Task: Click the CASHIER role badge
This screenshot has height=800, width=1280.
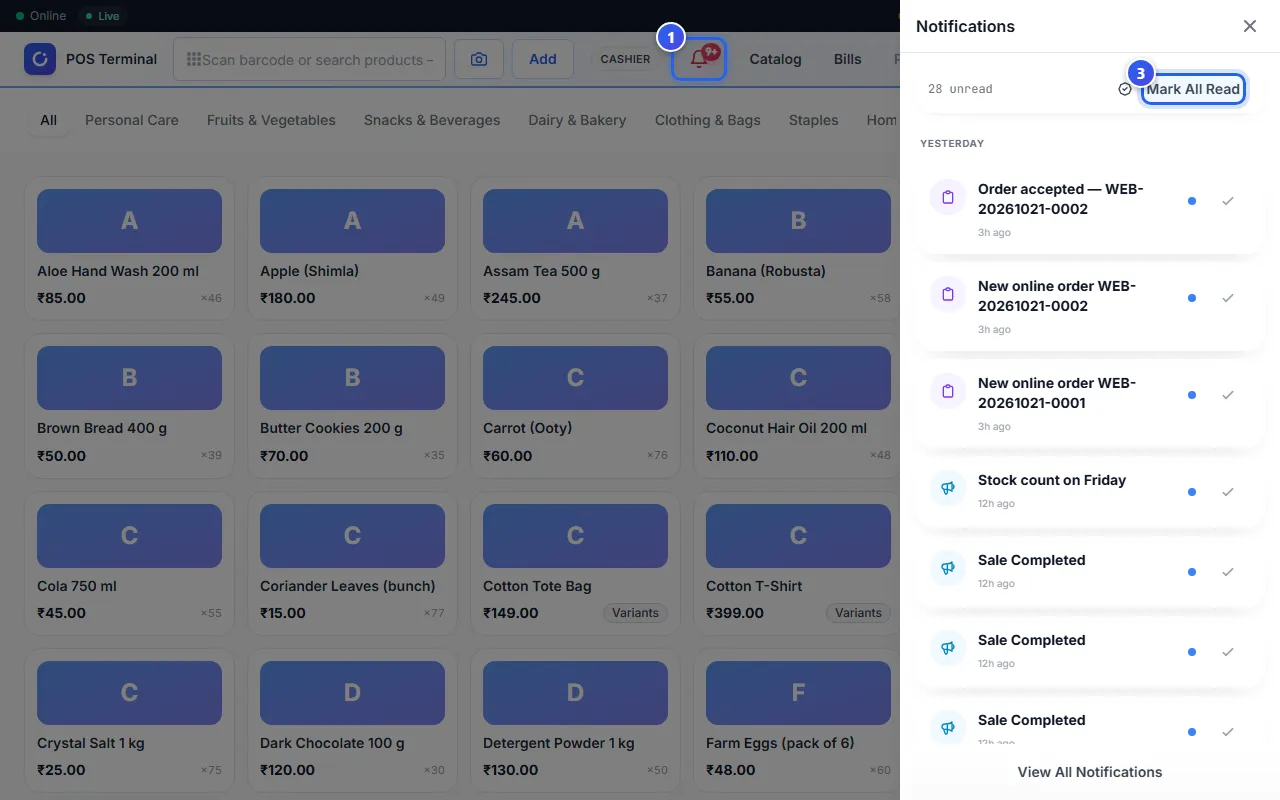Action: [626, 59]
